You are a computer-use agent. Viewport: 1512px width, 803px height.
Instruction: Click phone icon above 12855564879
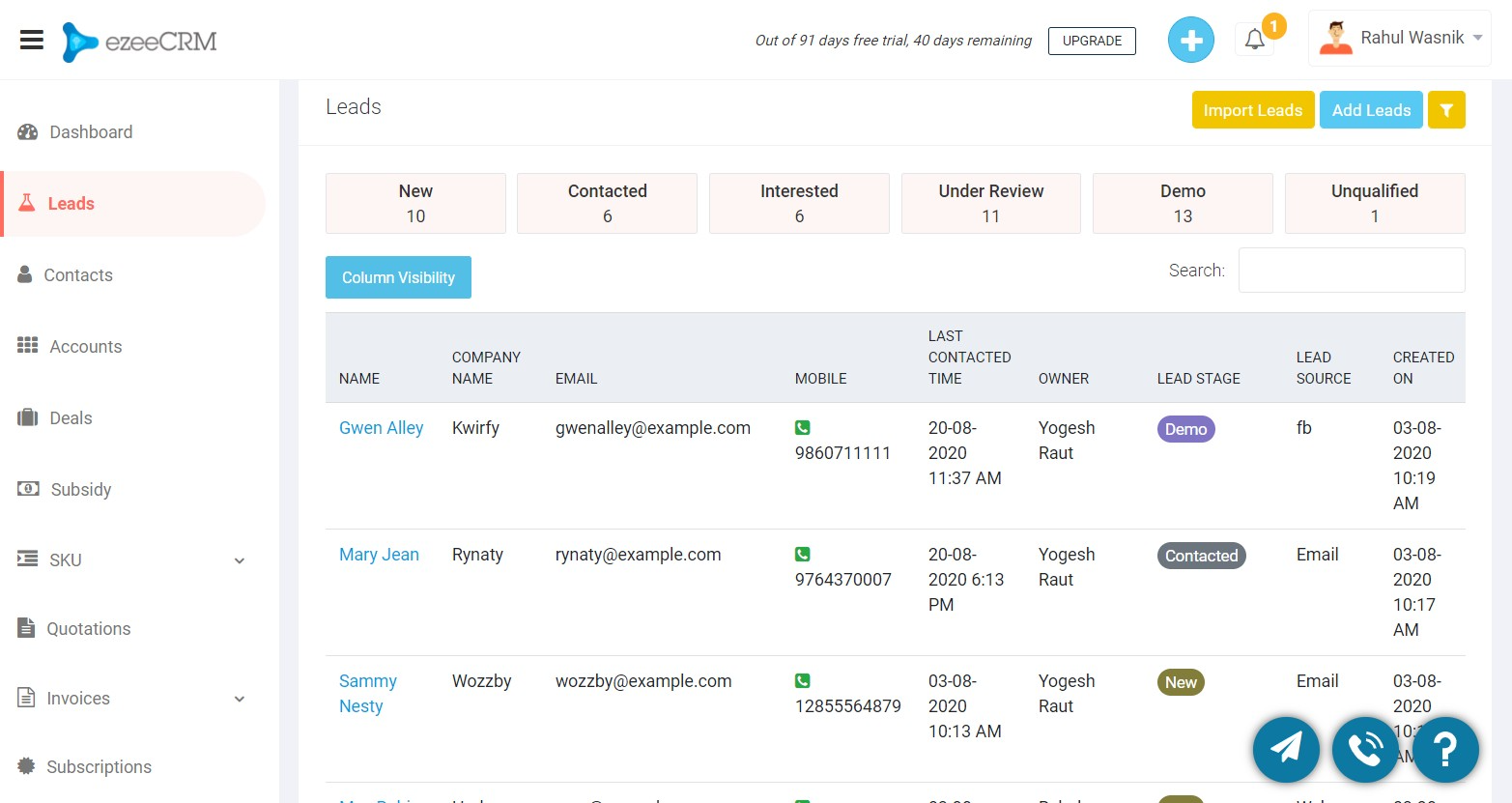[x=802, y=680]
